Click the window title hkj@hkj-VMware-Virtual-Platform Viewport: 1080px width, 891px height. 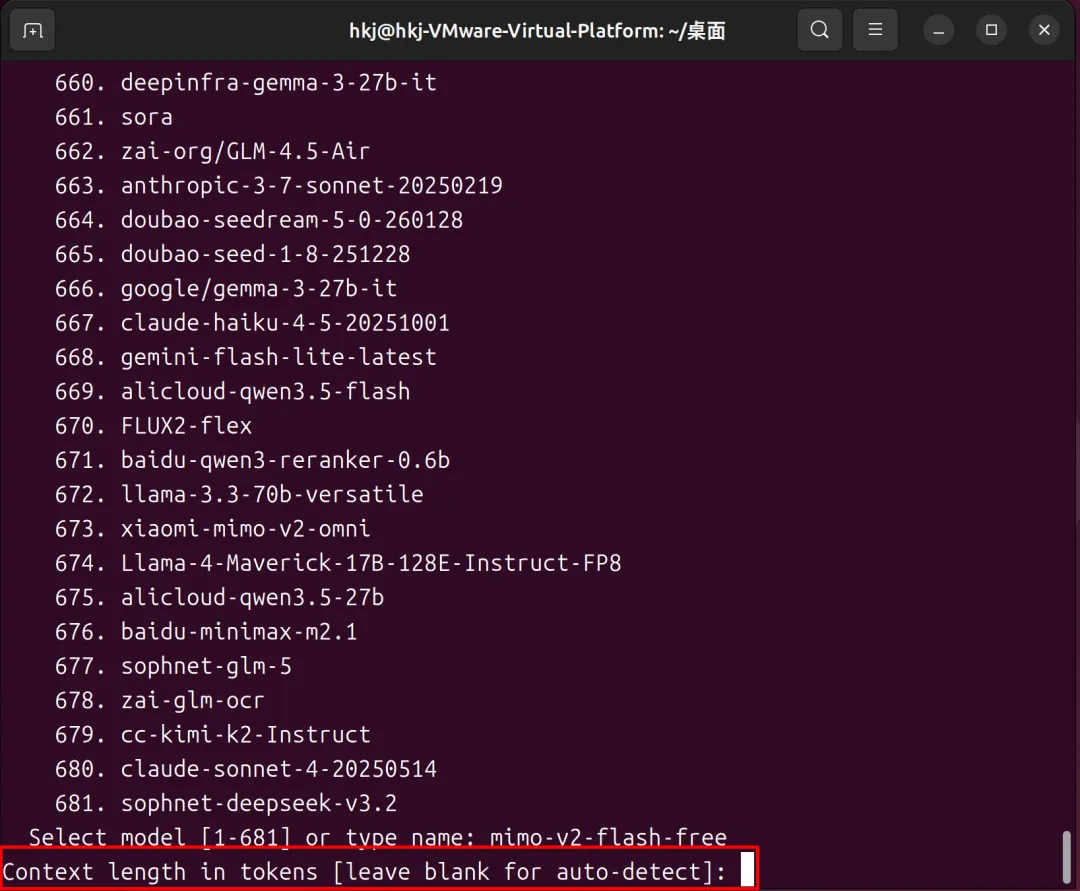coord(537,31)
